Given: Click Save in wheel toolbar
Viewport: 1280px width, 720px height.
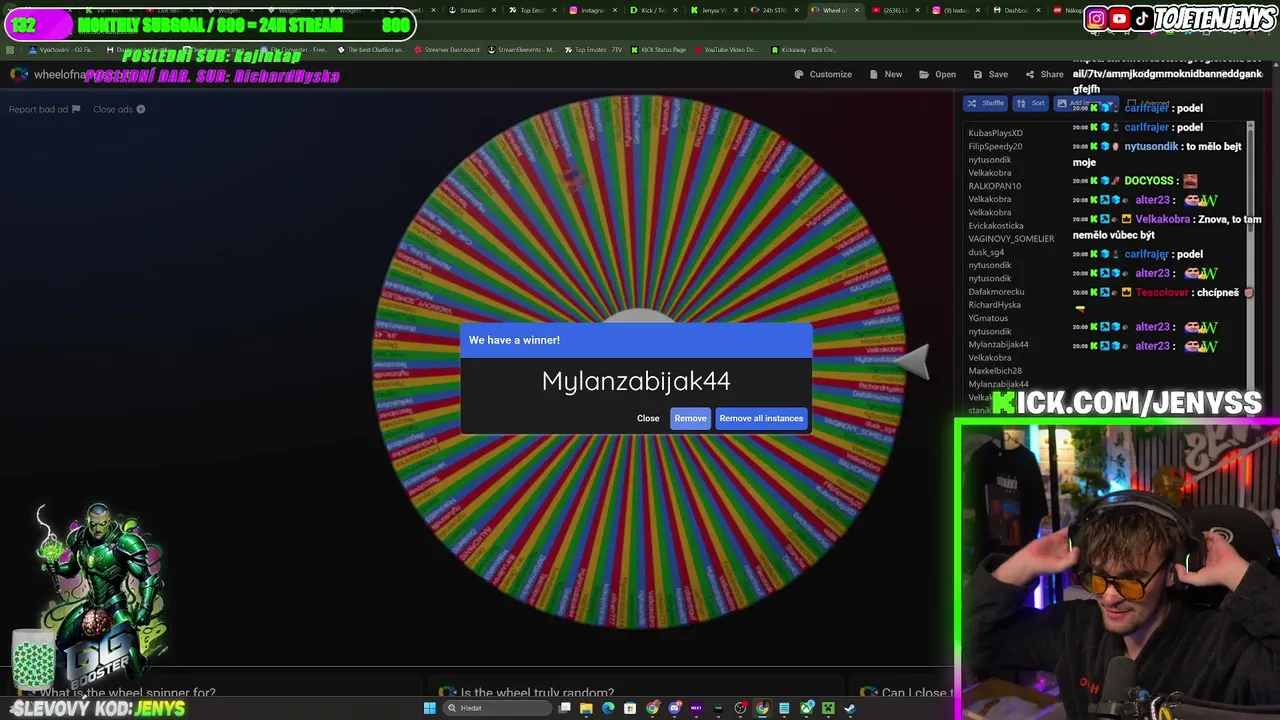Looking at the screenshot, I should [x=990, y=74].
